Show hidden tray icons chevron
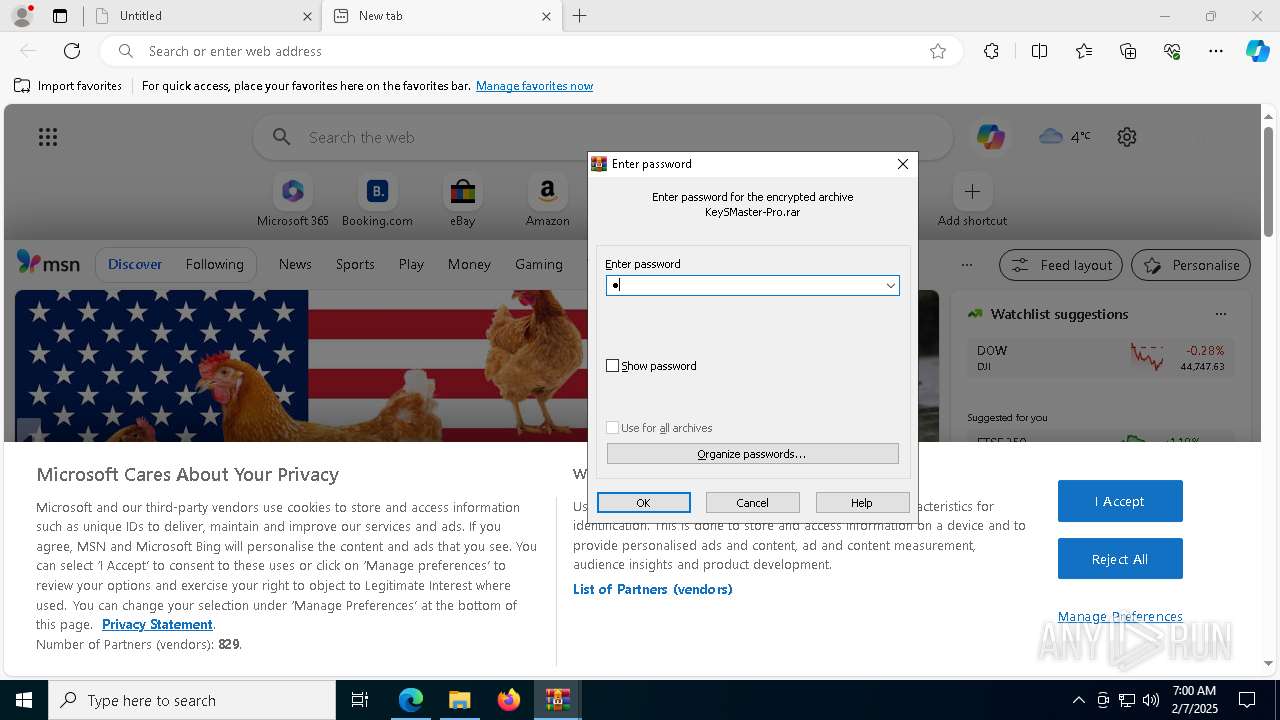 tap(1078, 700)
